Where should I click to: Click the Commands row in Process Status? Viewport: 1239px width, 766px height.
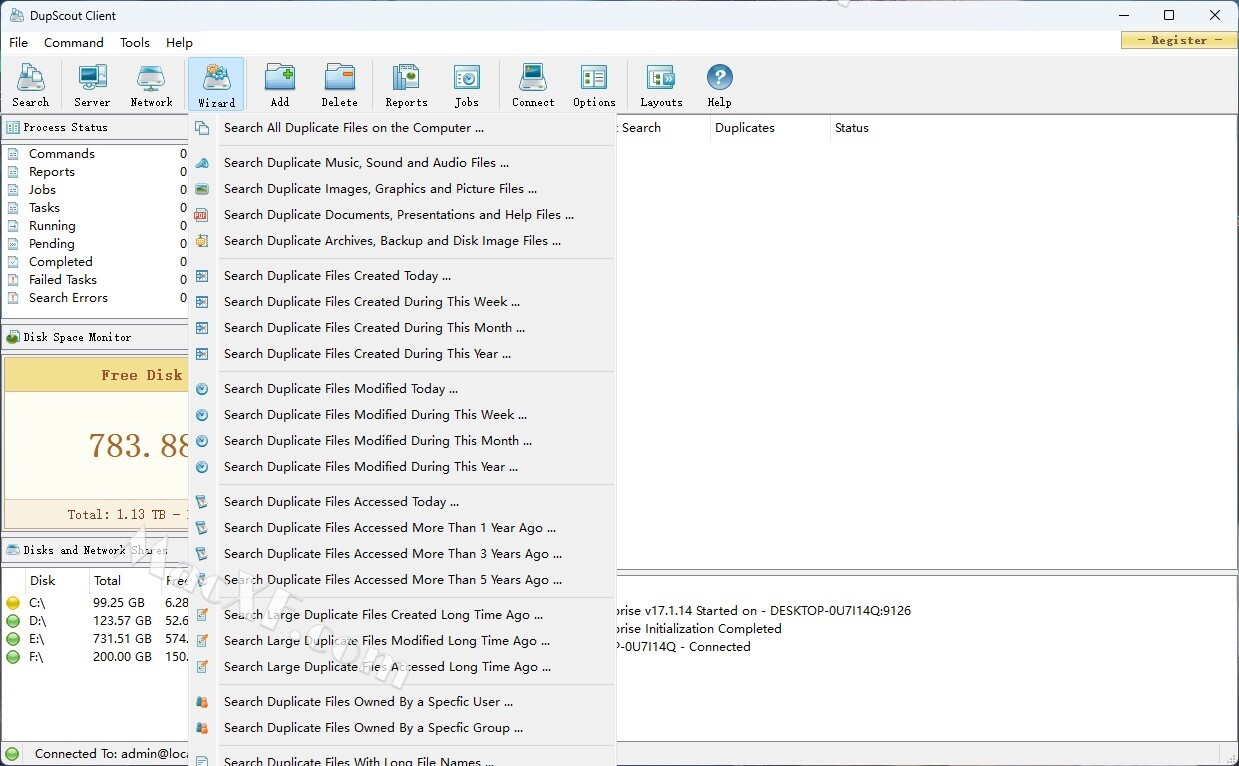tap(96, 154)
